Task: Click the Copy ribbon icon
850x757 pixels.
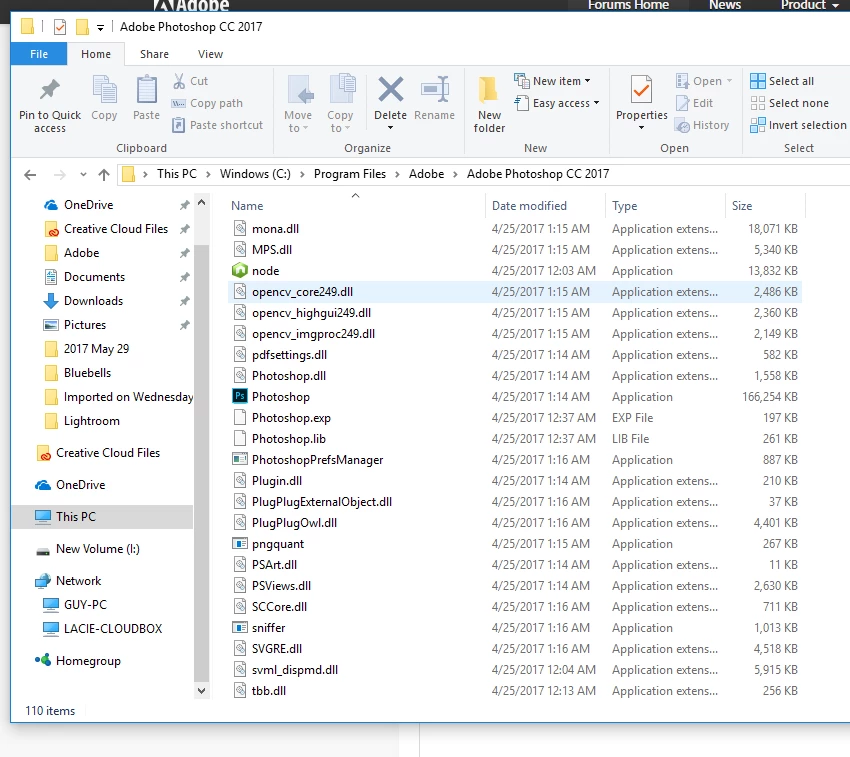Action: tap(105, 89)
